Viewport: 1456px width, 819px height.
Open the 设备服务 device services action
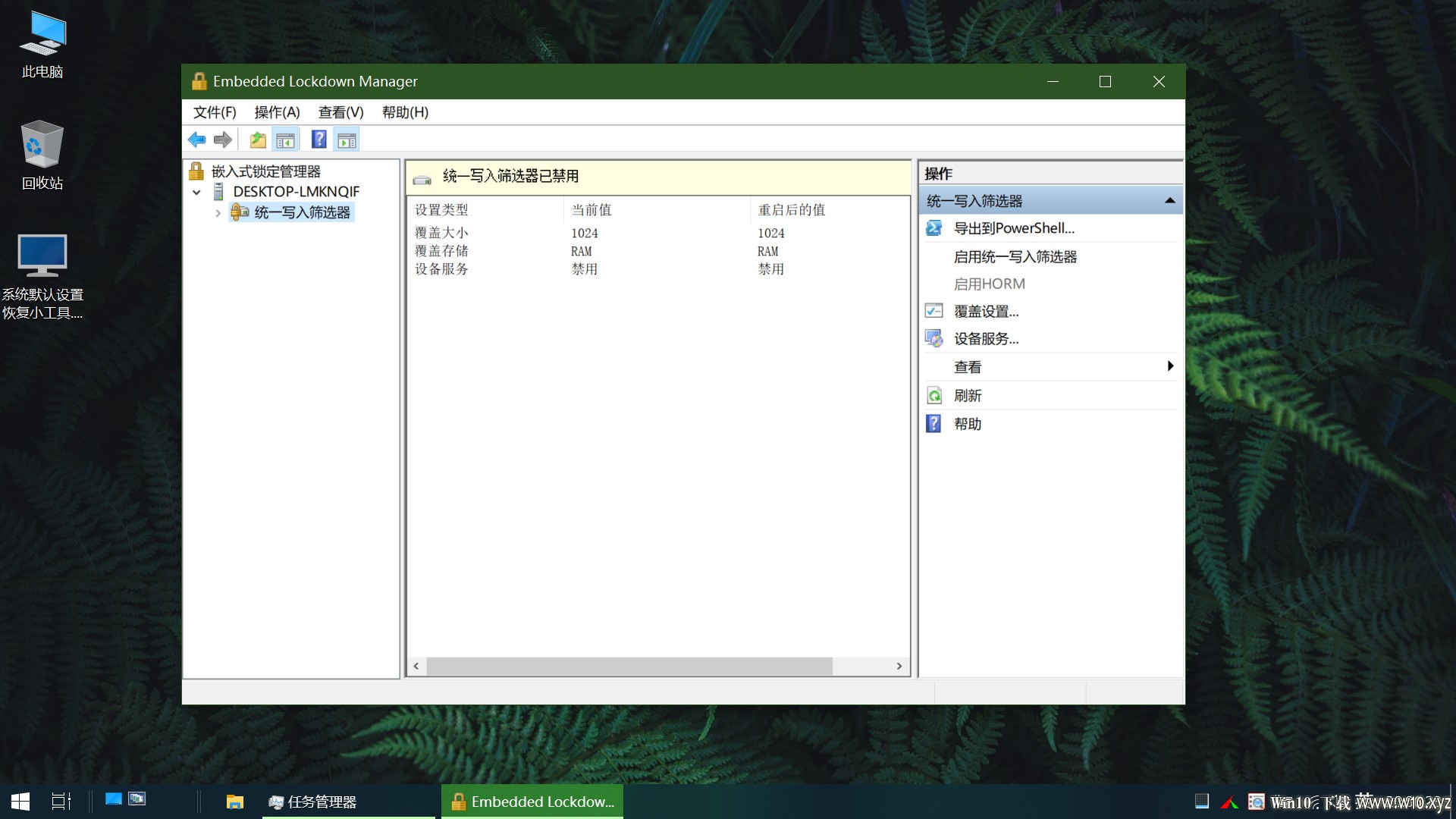[986, 339]
